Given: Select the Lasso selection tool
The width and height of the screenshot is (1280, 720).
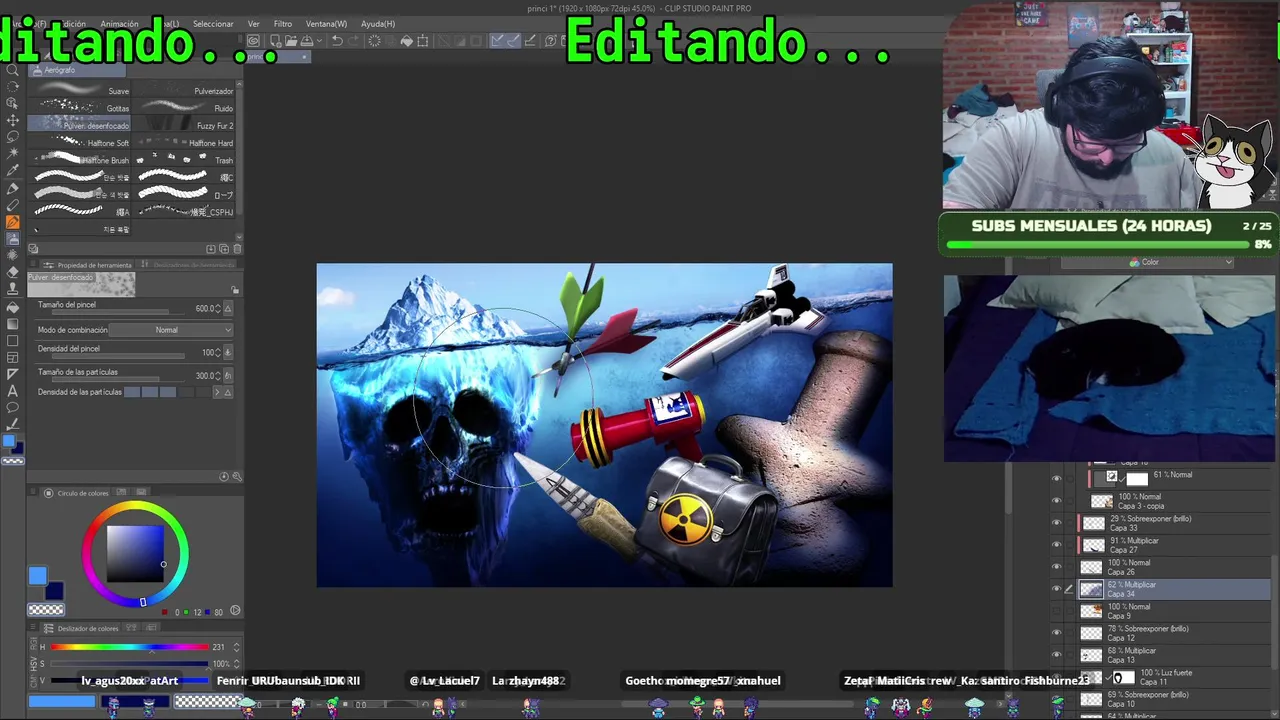Looking at the screenshot, I should click(x=12, y=137).
